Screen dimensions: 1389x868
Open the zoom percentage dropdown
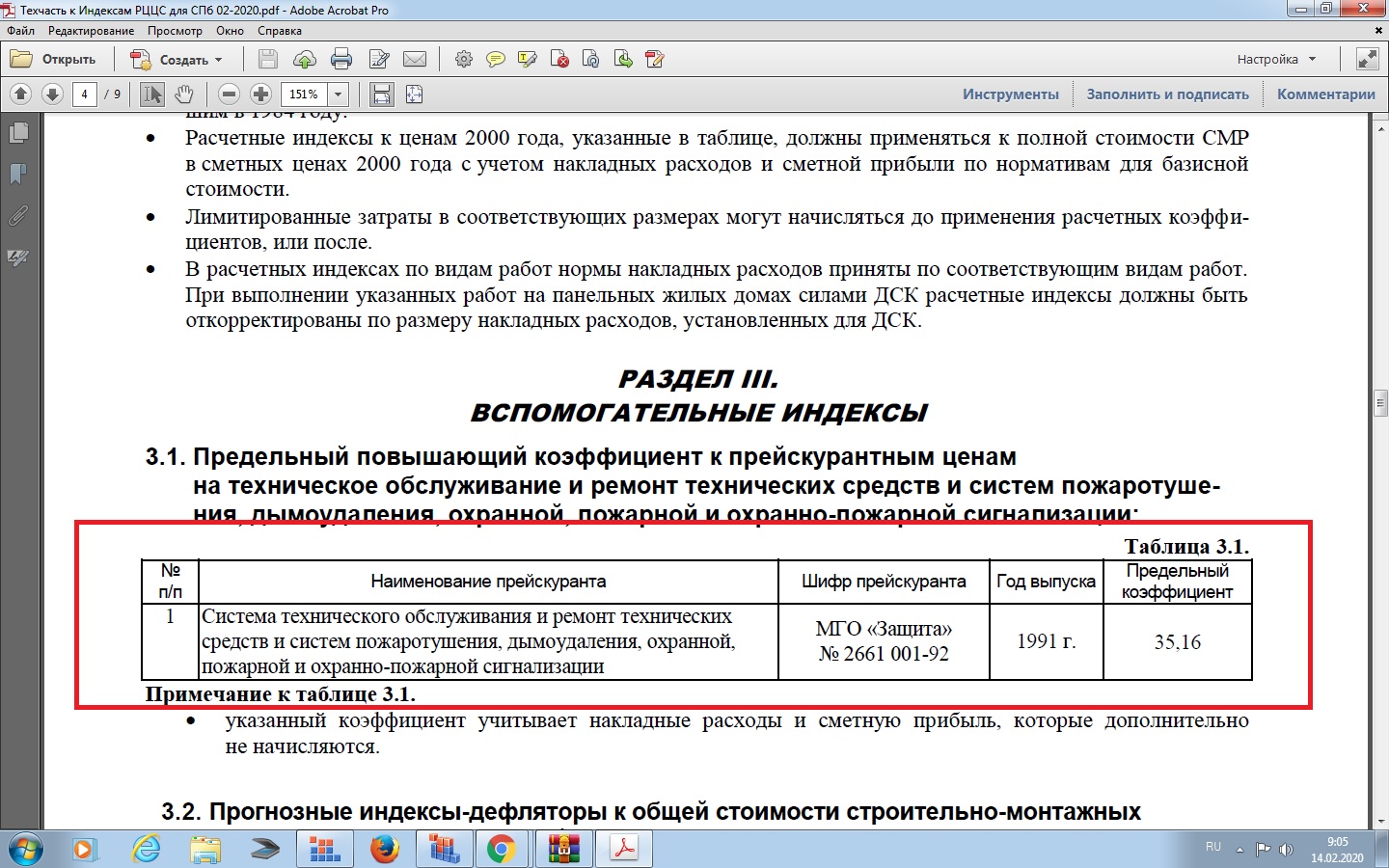[x=338, y=95]
